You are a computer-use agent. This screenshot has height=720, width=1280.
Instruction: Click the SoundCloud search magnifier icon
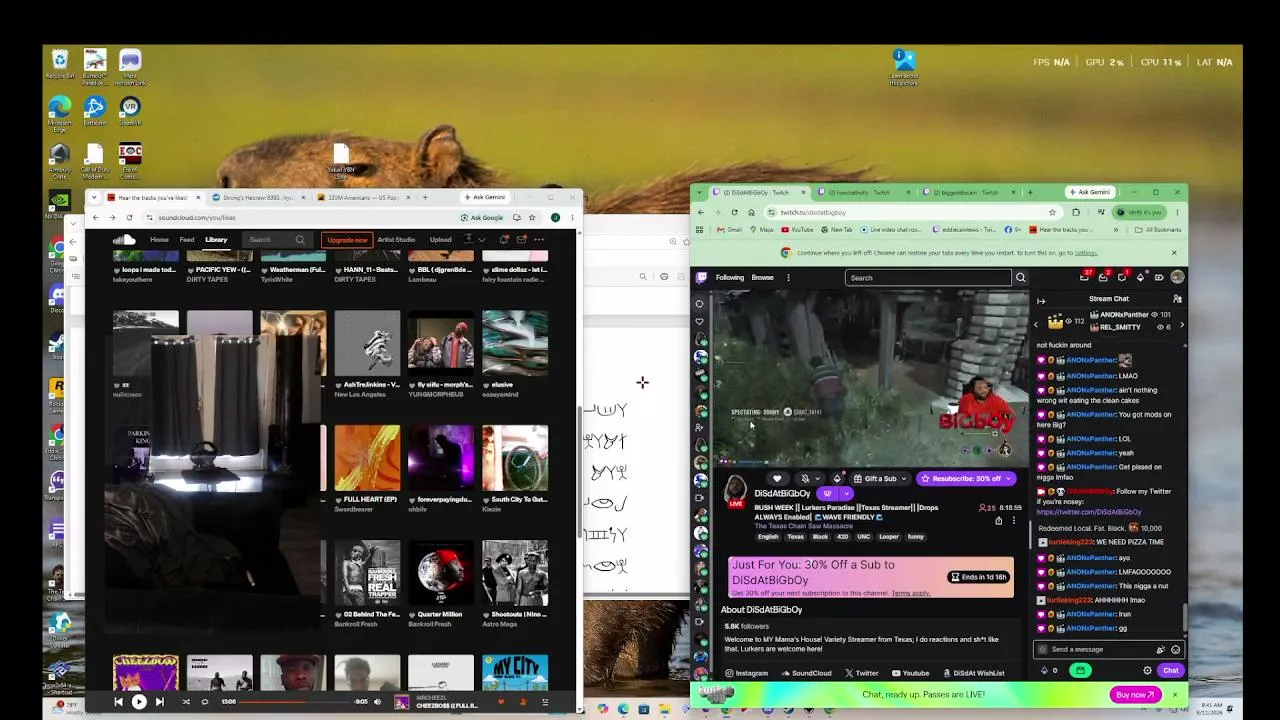click(x=300, y=240)
